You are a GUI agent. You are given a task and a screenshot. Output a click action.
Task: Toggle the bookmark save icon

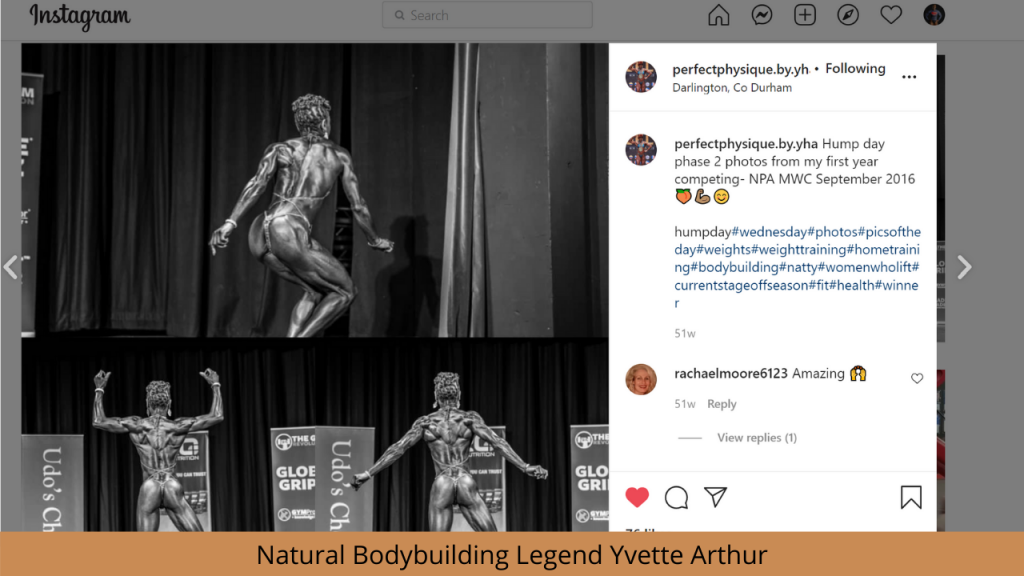911,497
